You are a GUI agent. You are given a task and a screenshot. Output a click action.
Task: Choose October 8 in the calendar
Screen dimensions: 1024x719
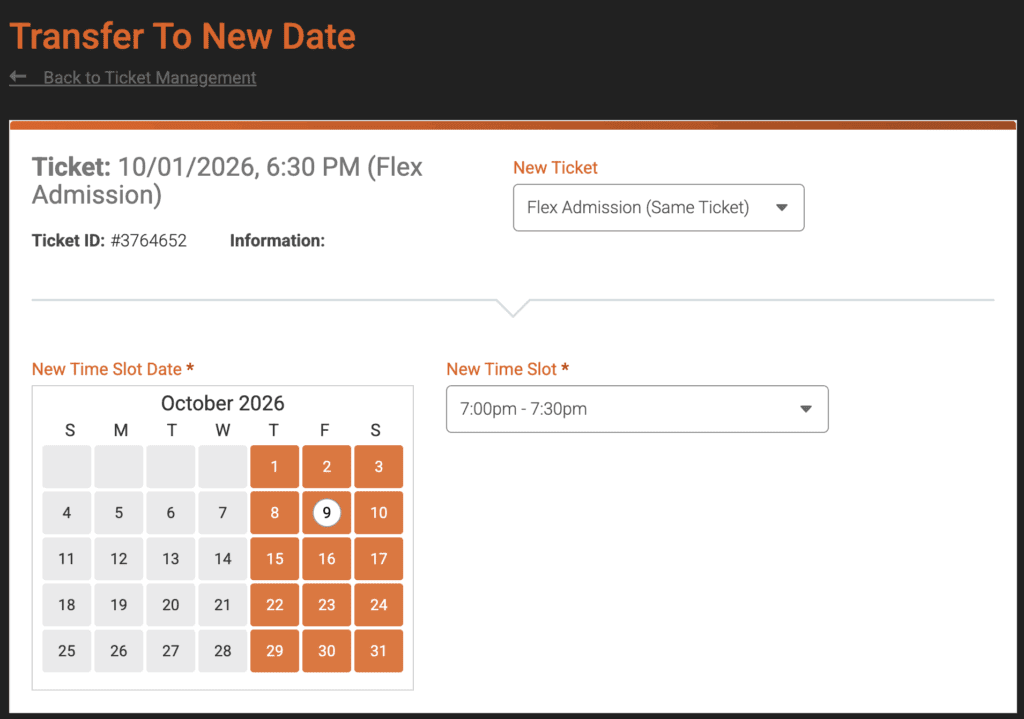point(275,513)
